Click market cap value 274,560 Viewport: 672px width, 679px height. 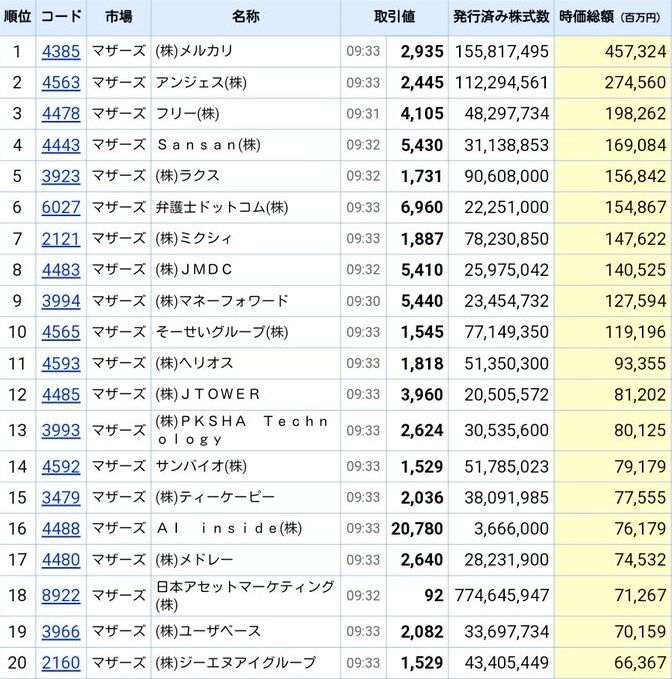(635, 83)
